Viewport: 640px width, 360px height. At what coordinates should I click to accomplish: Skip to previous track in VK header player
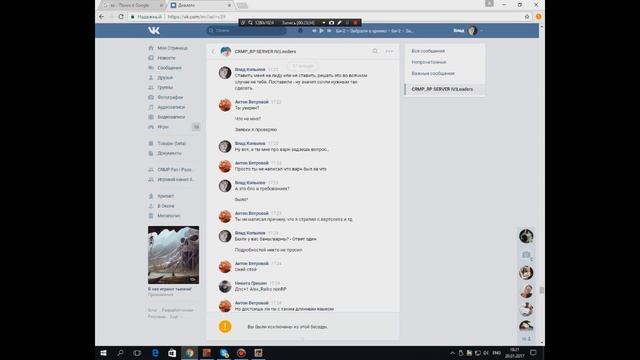tap(314, 31)
